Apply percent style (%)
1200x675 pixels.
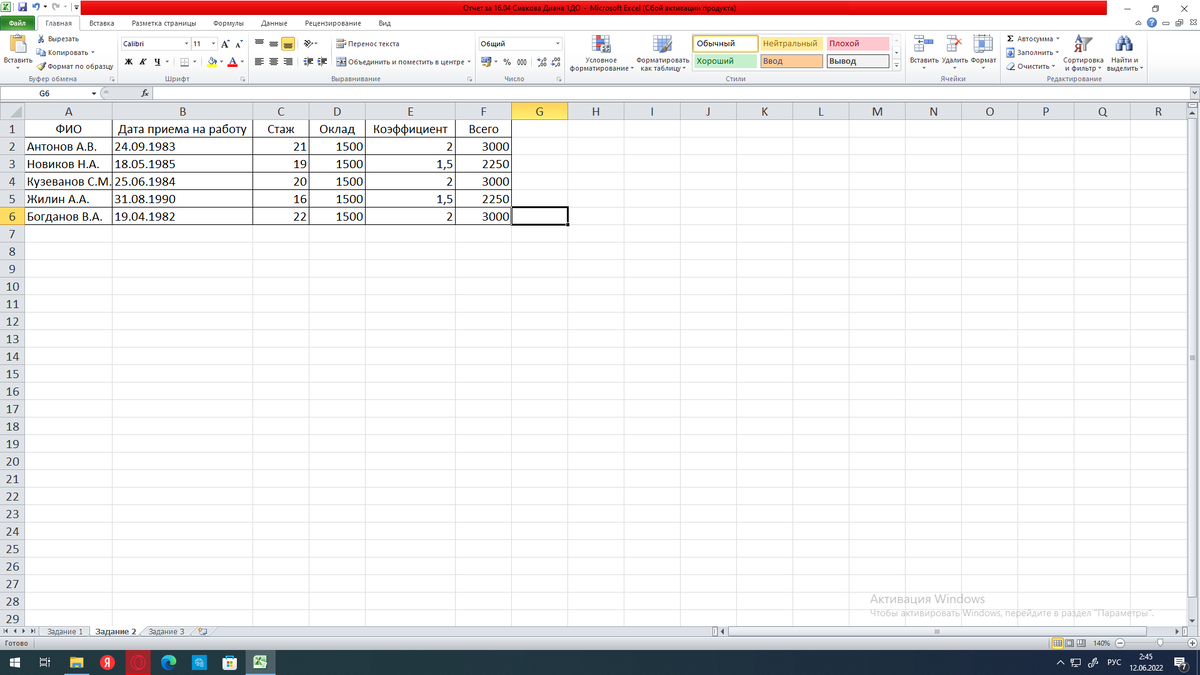507,62
